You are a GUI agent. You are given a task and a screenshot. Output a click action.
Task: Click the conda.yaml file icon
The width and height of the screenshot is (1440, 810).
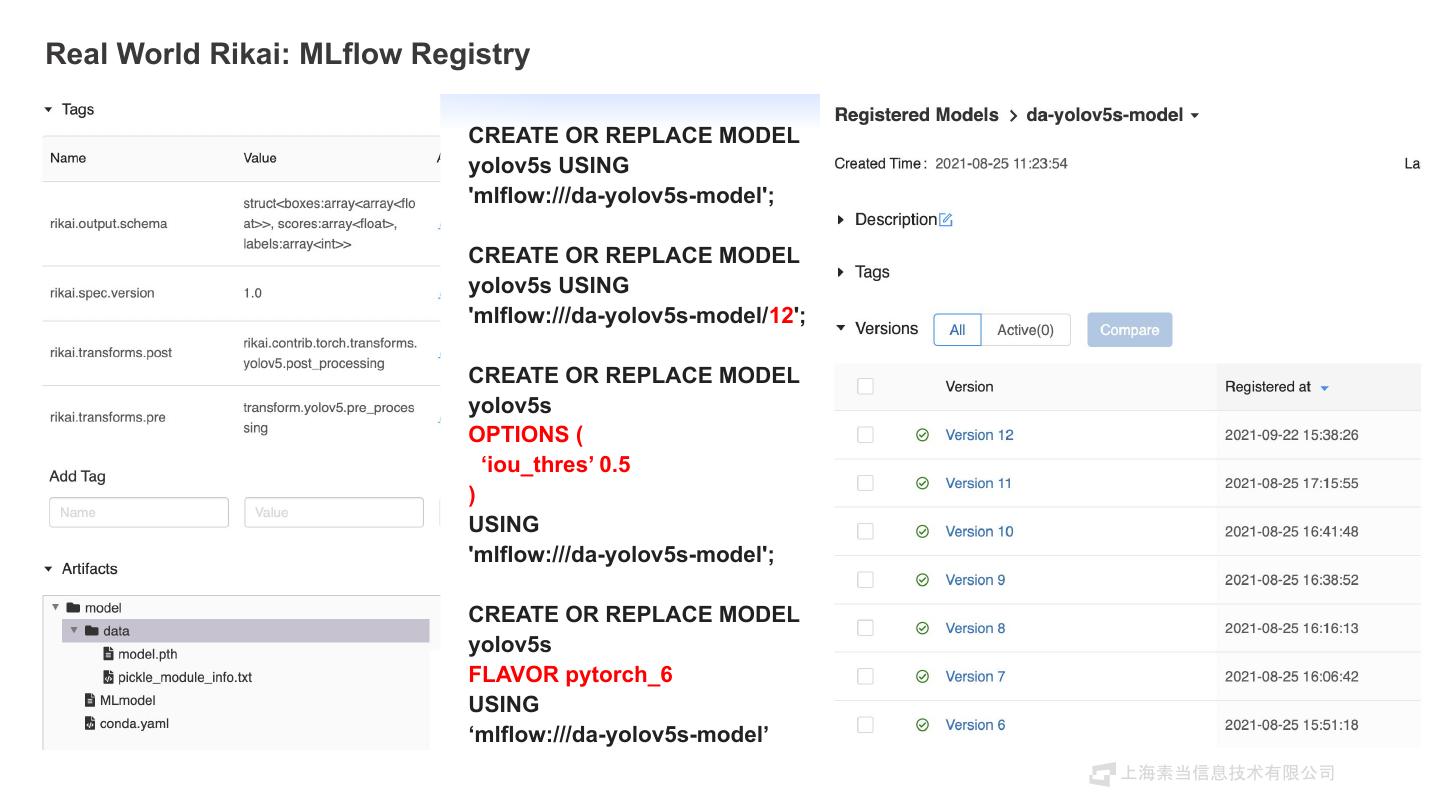[x=90, y=723]
